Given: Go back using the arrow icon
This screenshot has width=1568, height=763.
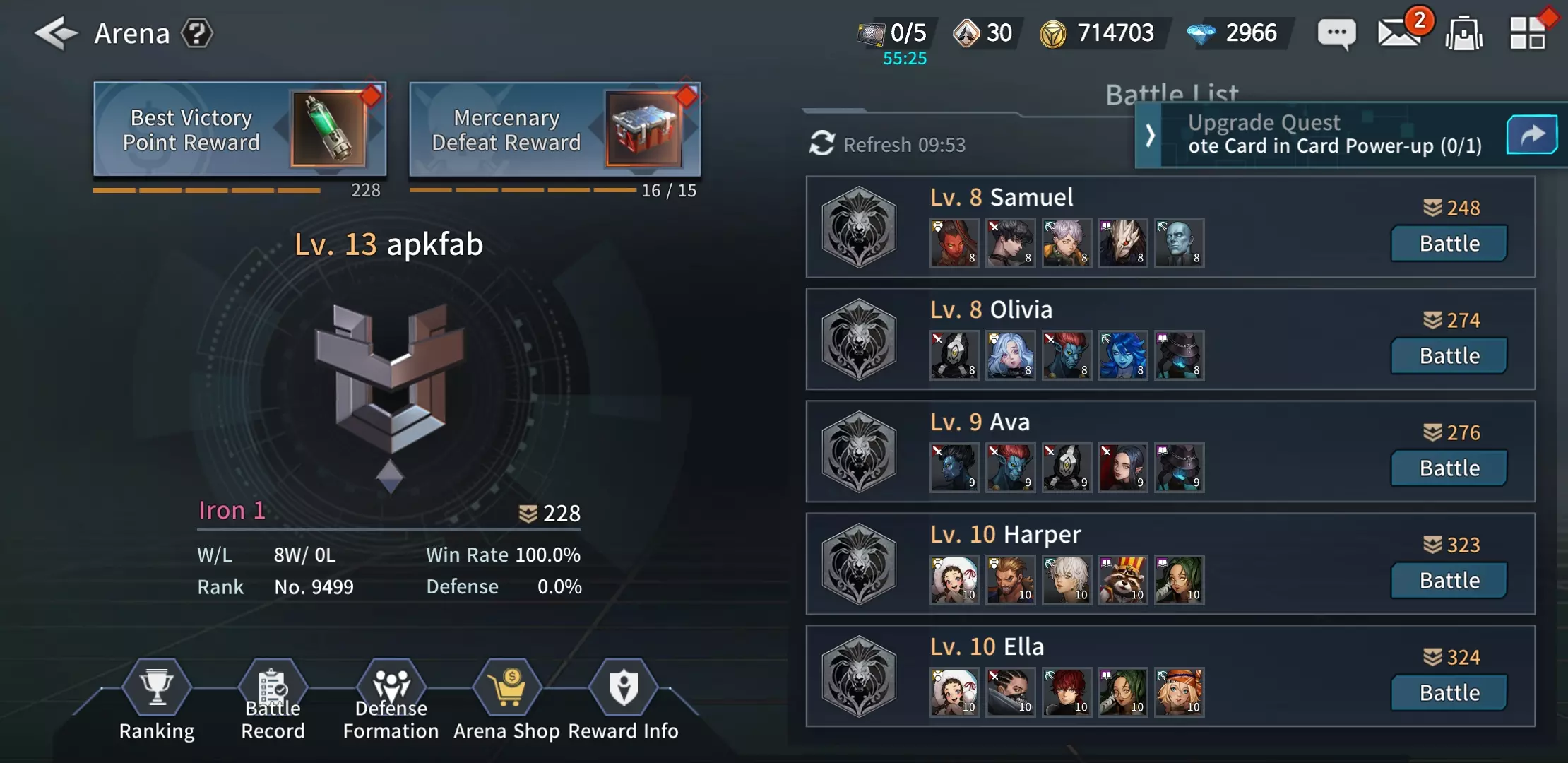Looking at the screenshot, I should click(56, 33).
